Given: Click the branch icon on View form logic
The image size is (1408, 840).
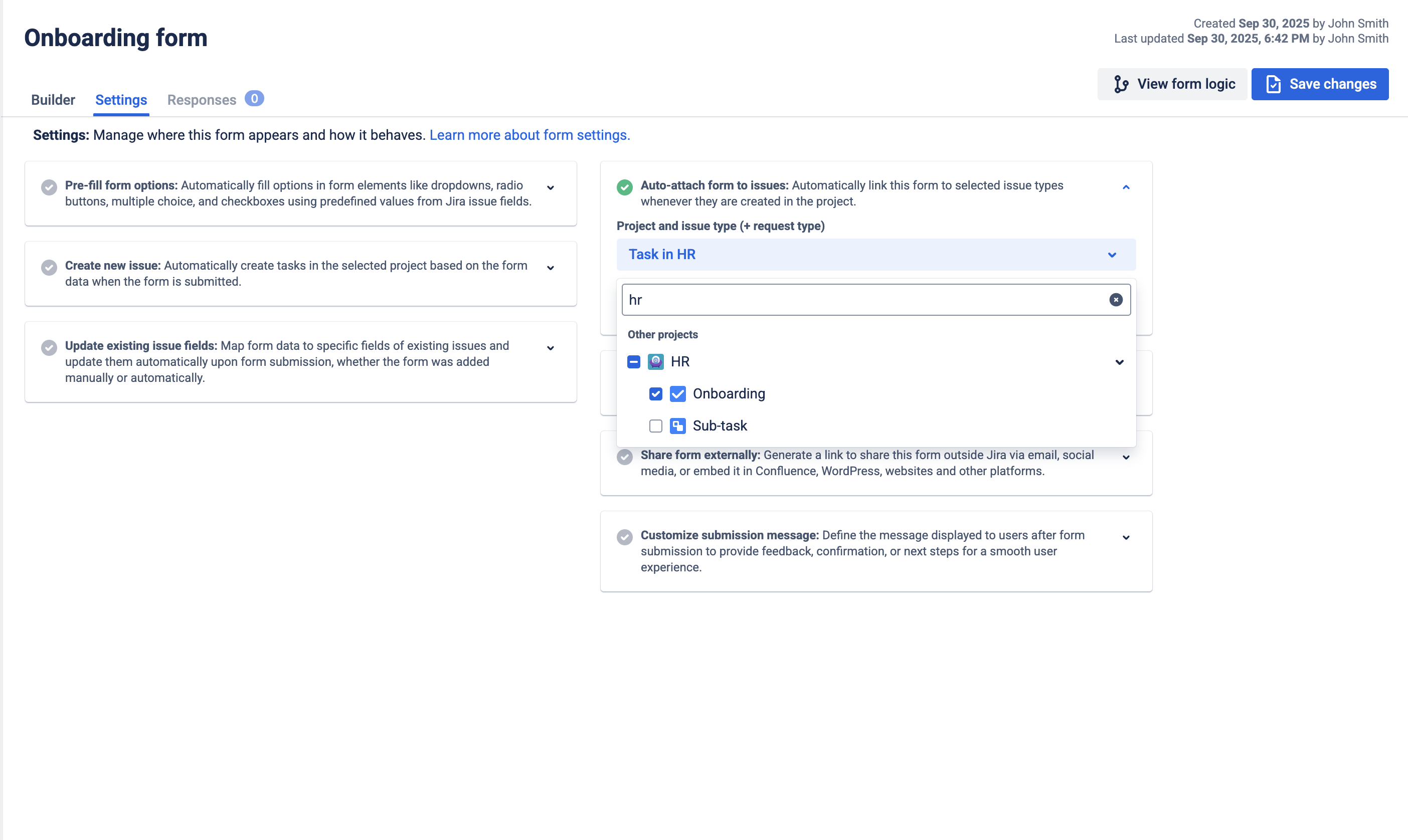Looking at the screenshot, I should click(1122, 84).
